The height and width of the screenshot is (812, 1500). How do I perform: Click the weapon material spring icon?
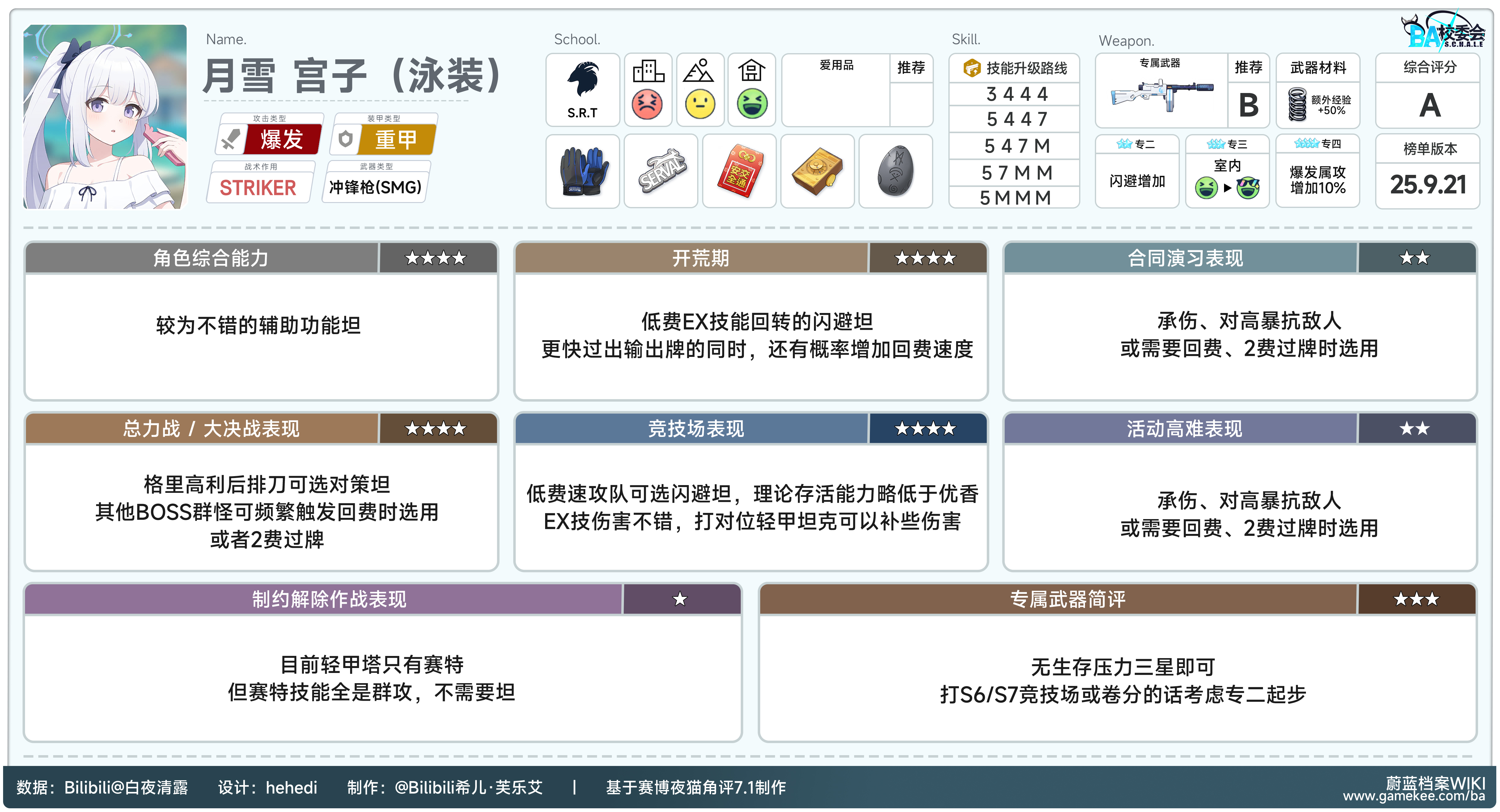pos(1297,104)
